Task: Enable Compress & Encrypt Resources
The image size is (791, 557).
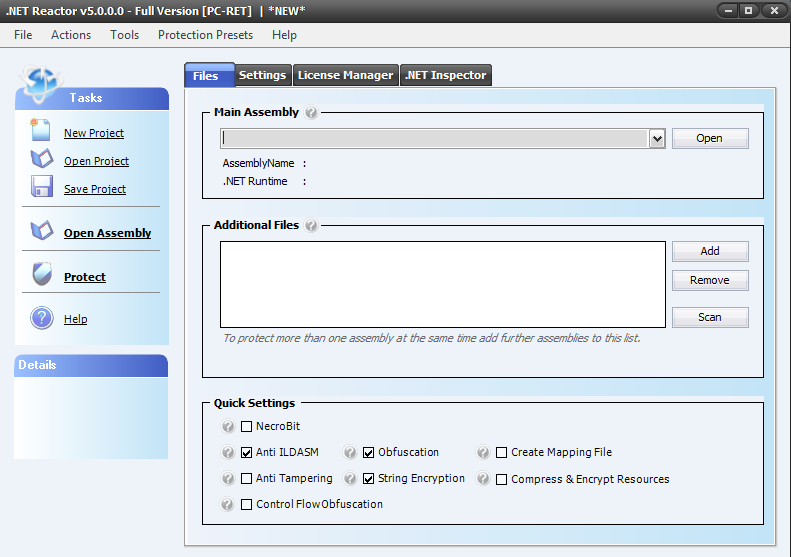Action: click(x=501, y=479)
